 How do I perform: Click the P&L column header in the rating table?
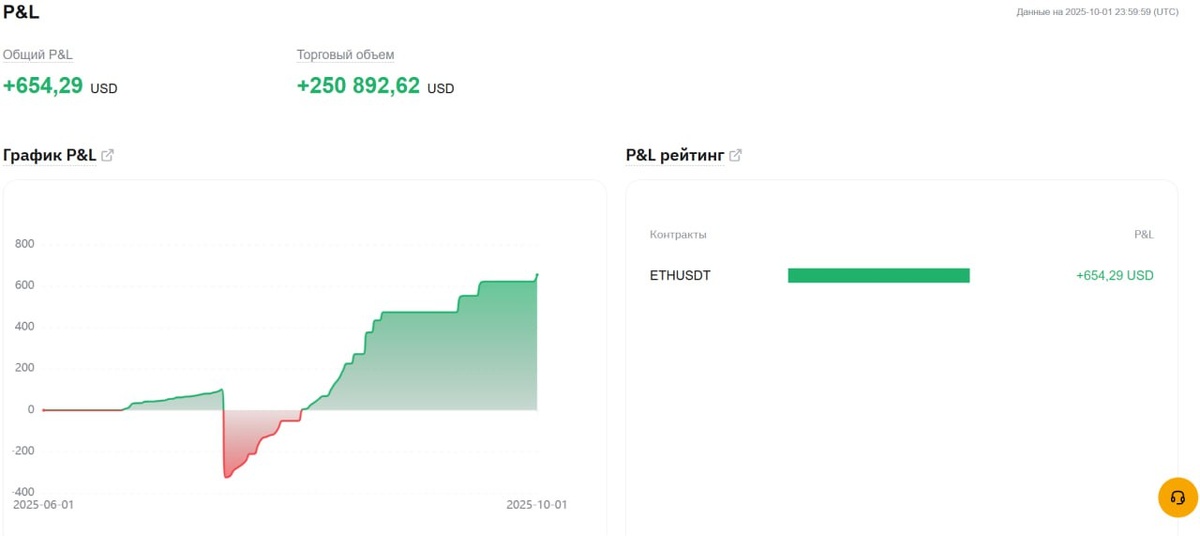pos(1143,234)
